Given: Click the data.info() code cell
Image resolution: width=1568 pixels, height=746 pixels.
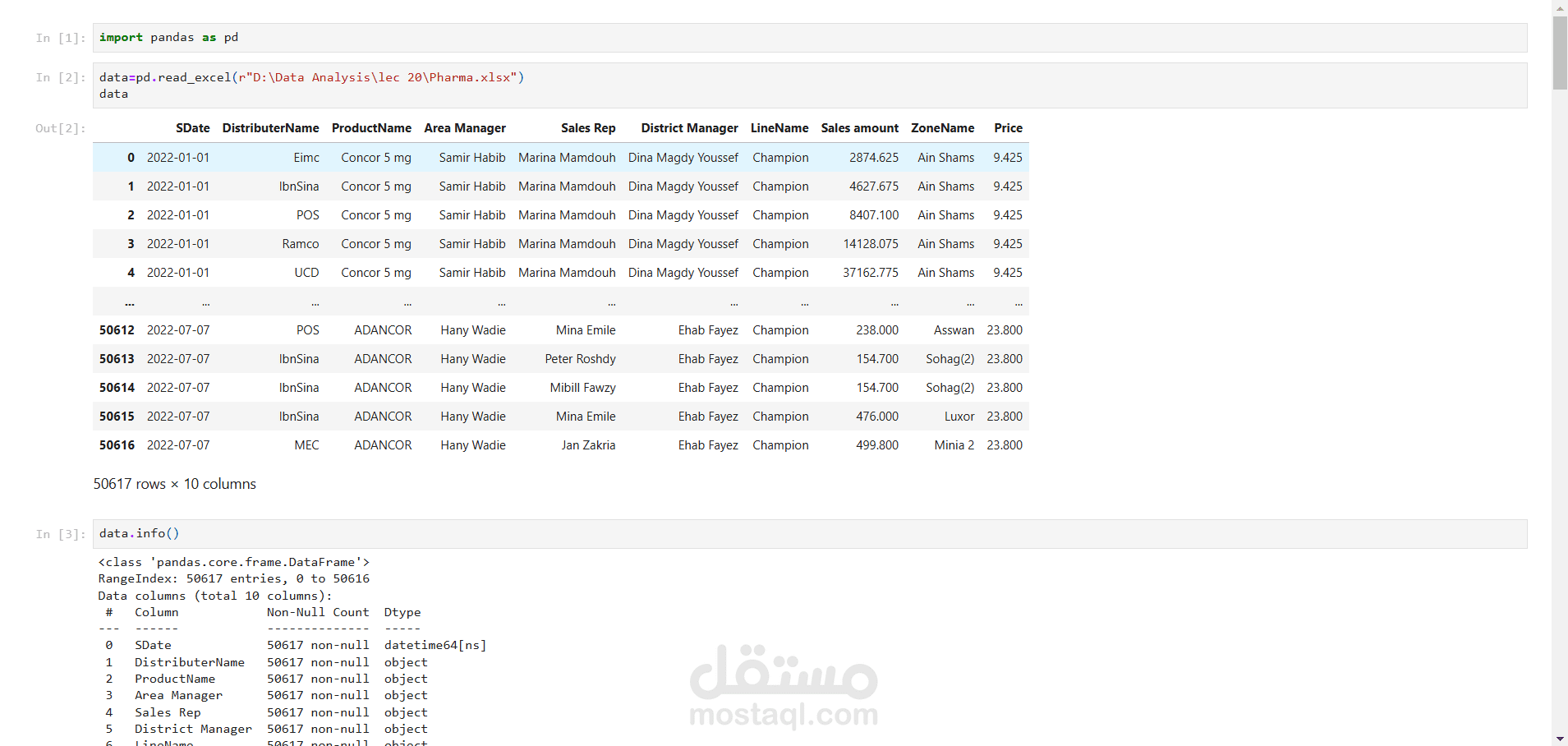Looking at the screenshot, I should coord(809,534).
